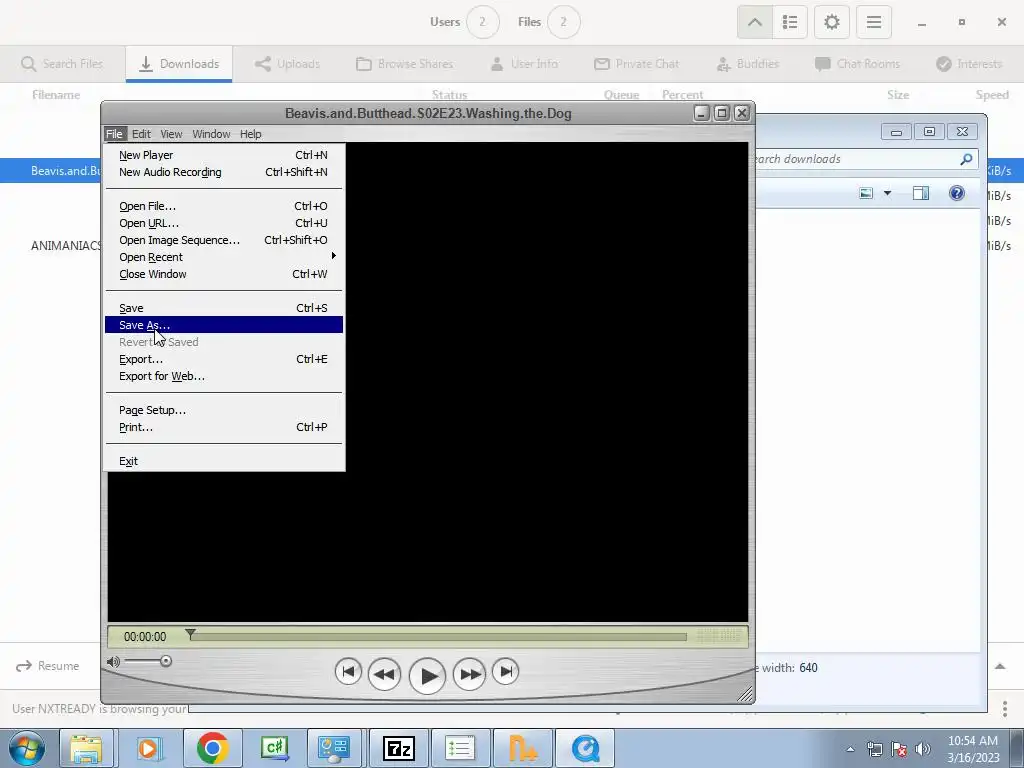Switch to the Interests tab
This screenshot has width=1024, height=768.
coord(968,63)
